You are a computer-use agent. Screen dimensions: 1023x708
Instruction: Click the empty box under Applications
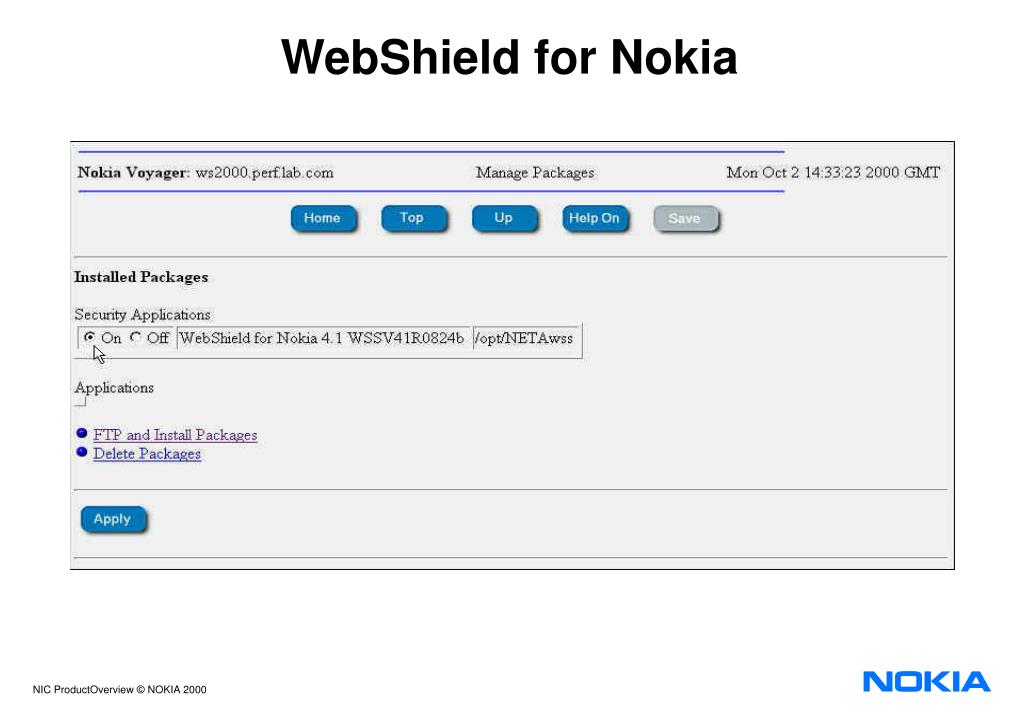[x=80, y=402]
